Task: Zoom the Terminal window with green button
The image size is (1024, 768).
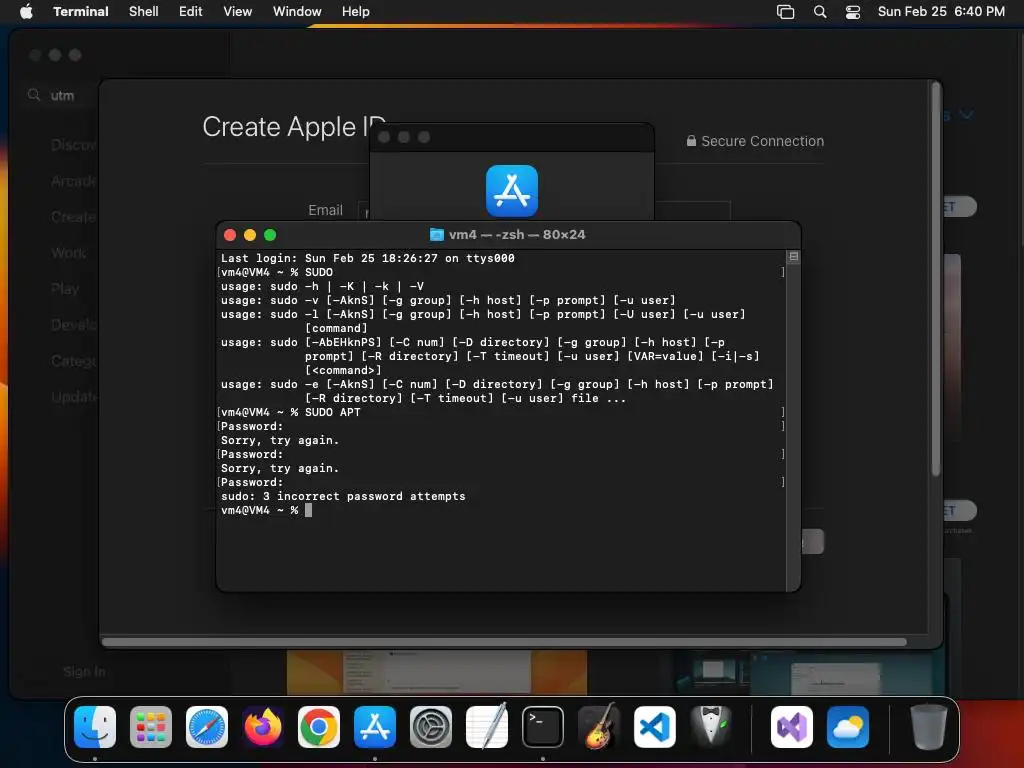Action: click(x=270, y=235)
